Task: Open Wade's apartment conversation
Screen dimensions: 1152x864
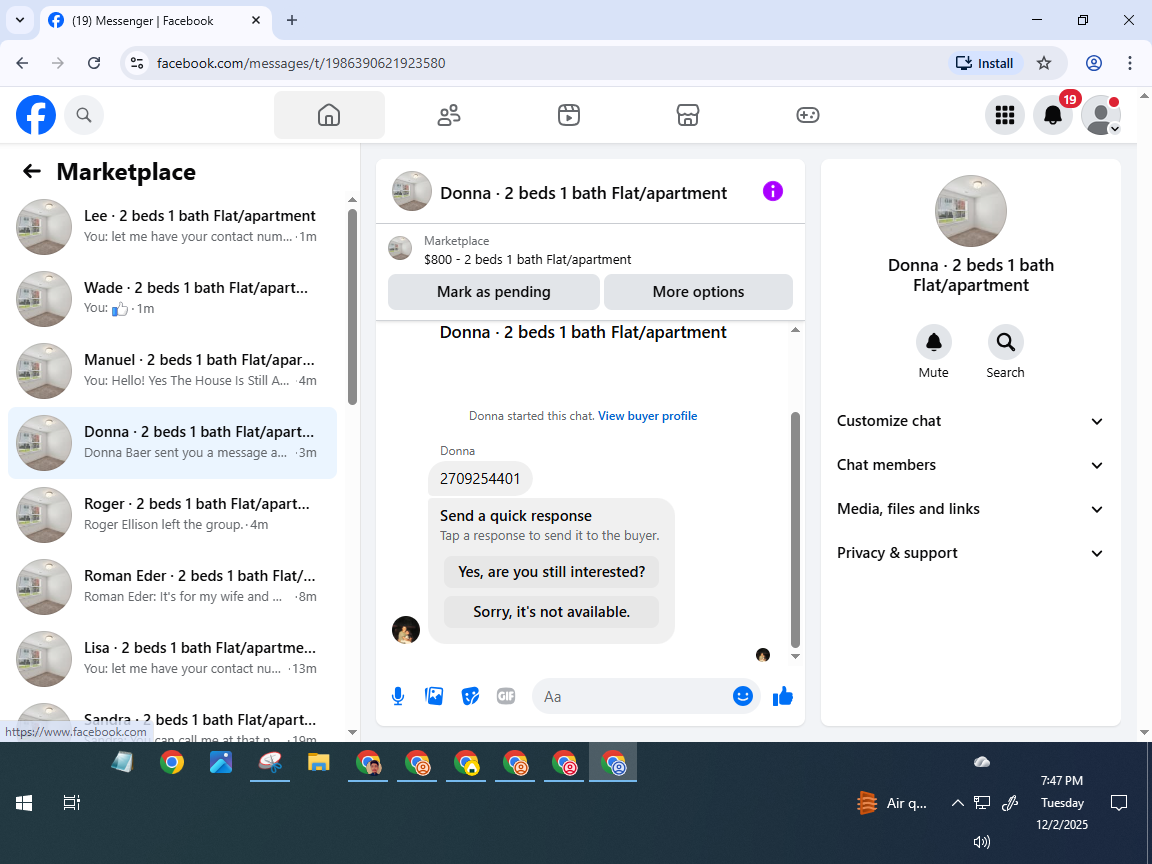Action: click(x=173, y=298)
